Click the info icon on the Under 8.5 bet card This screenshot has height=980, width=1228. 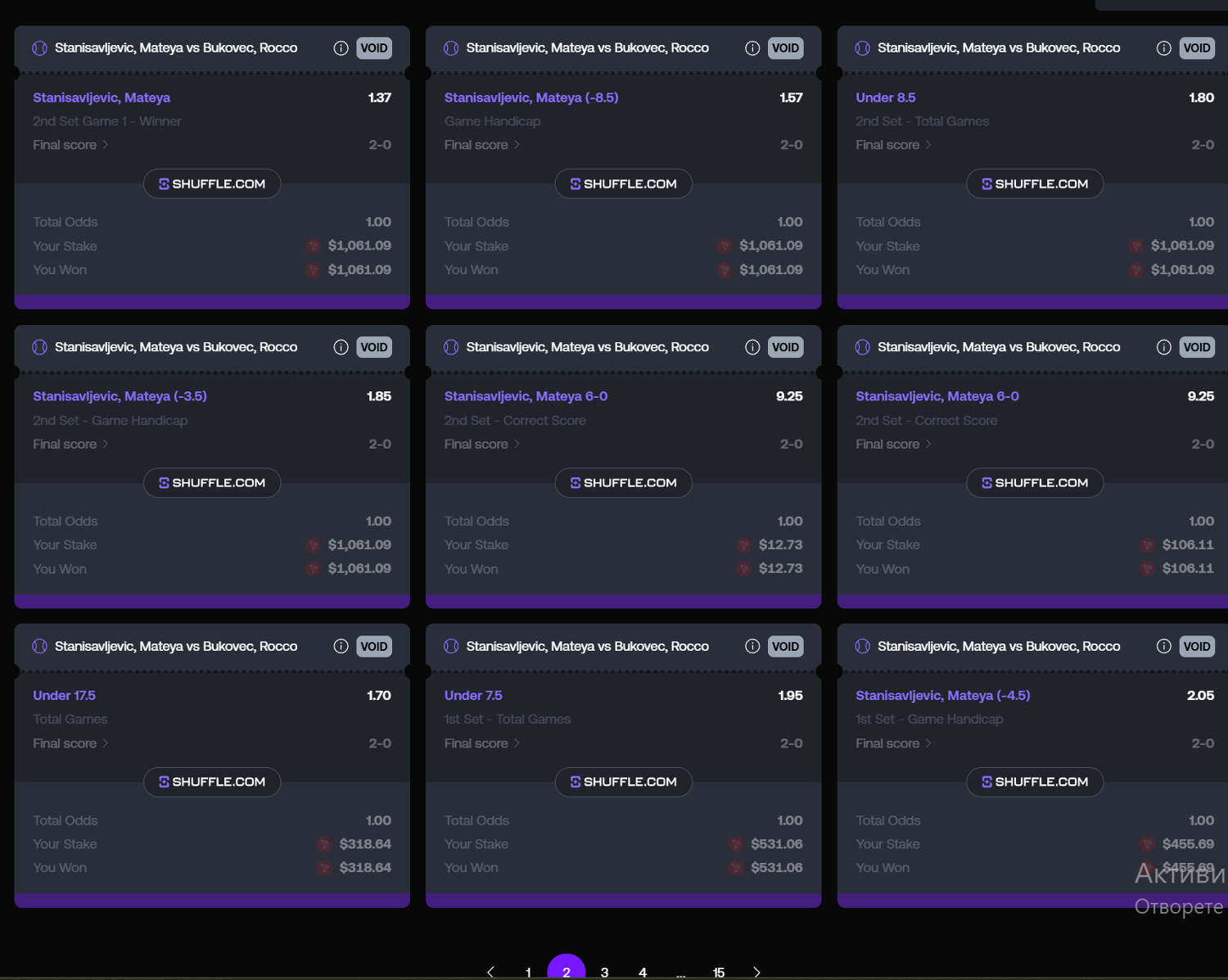click(x=1163, y=48)
